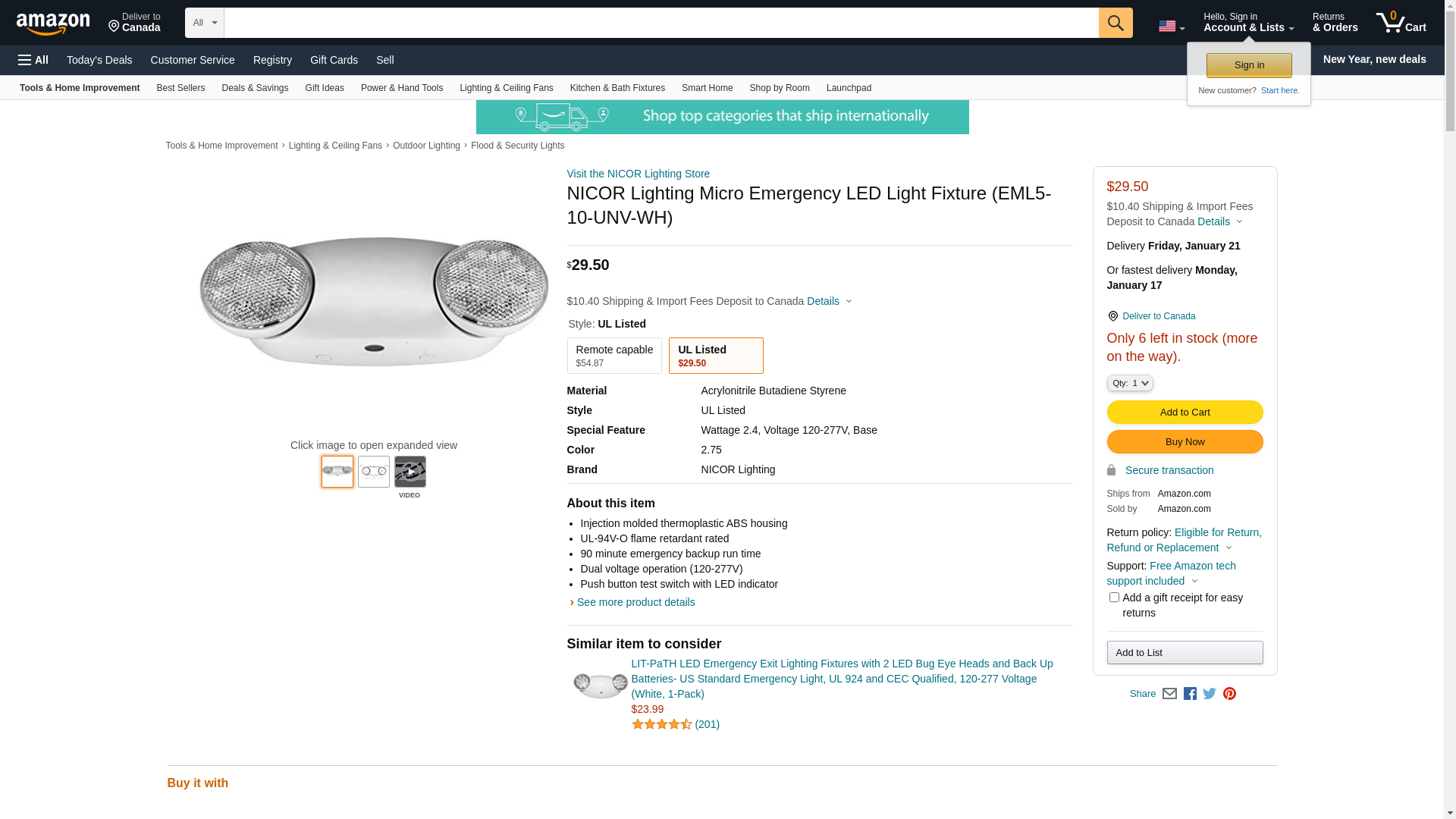Enable gift receipt checkbox
1456x819 pixels.
click(x=1114, y=598)
